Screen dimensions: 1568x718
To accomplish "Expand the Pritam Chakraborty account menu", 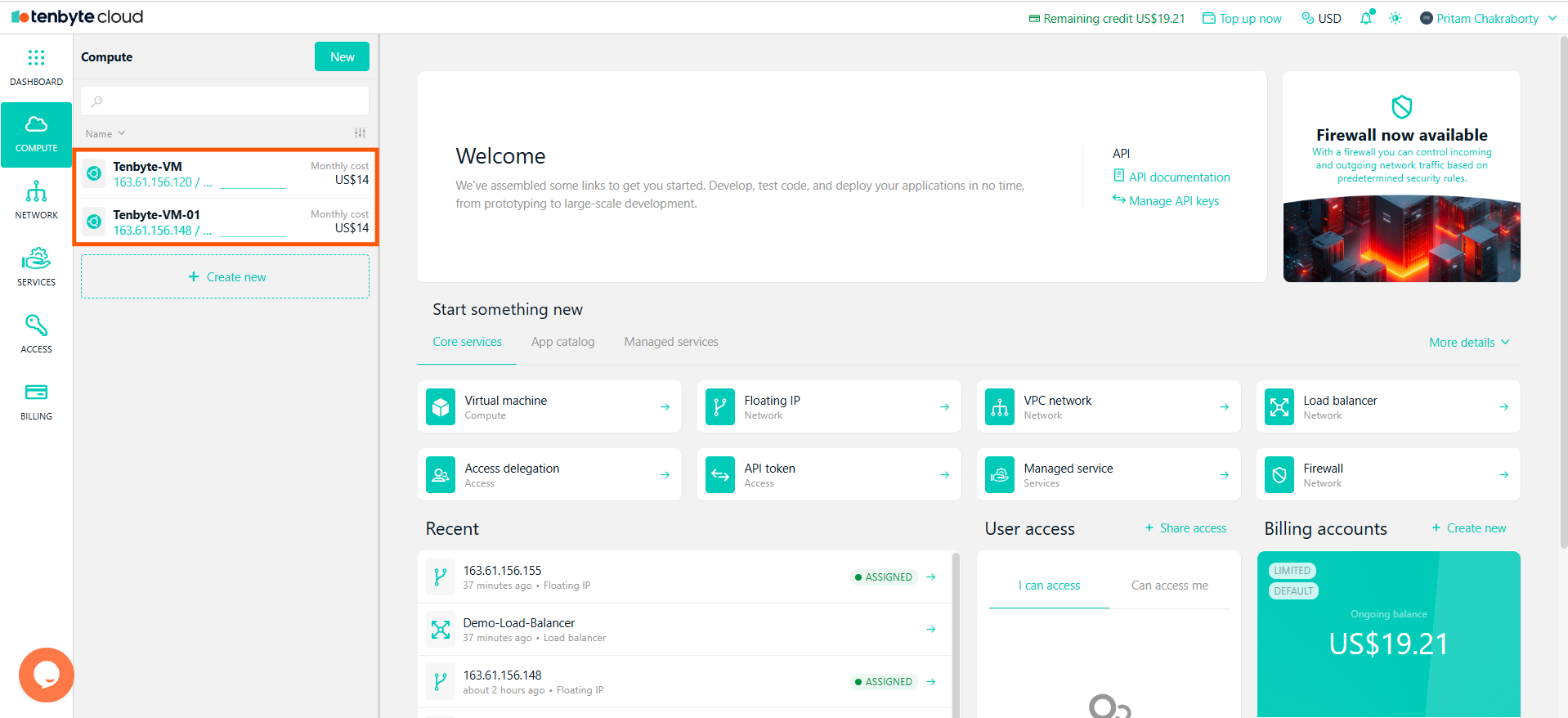I will pyautogui.click(x=1488, y=18).
